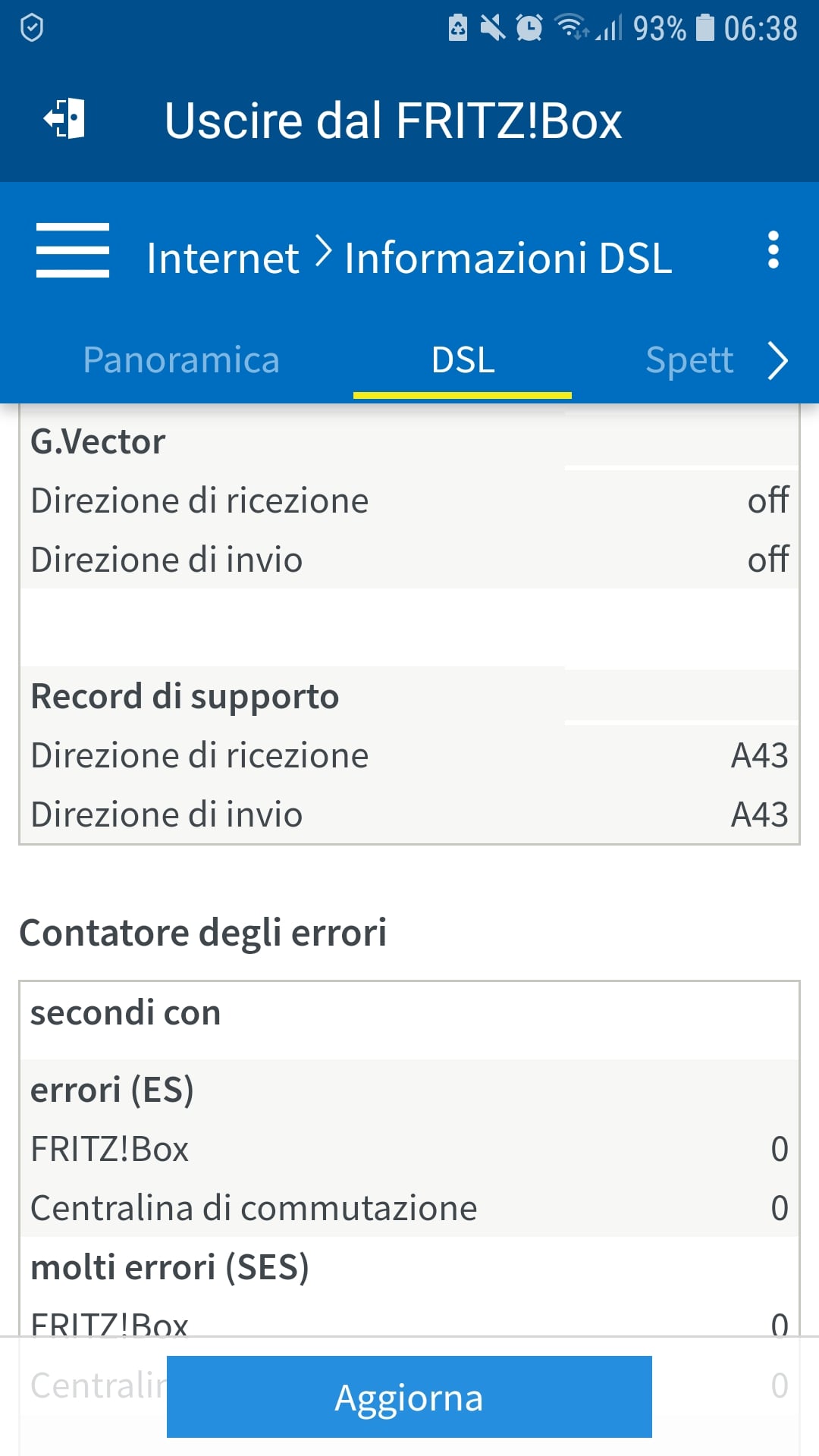The height and width of the screenshot is (1456, 819).
Task: Tap the Contatore degli errori heading
Action: (203, 933)
